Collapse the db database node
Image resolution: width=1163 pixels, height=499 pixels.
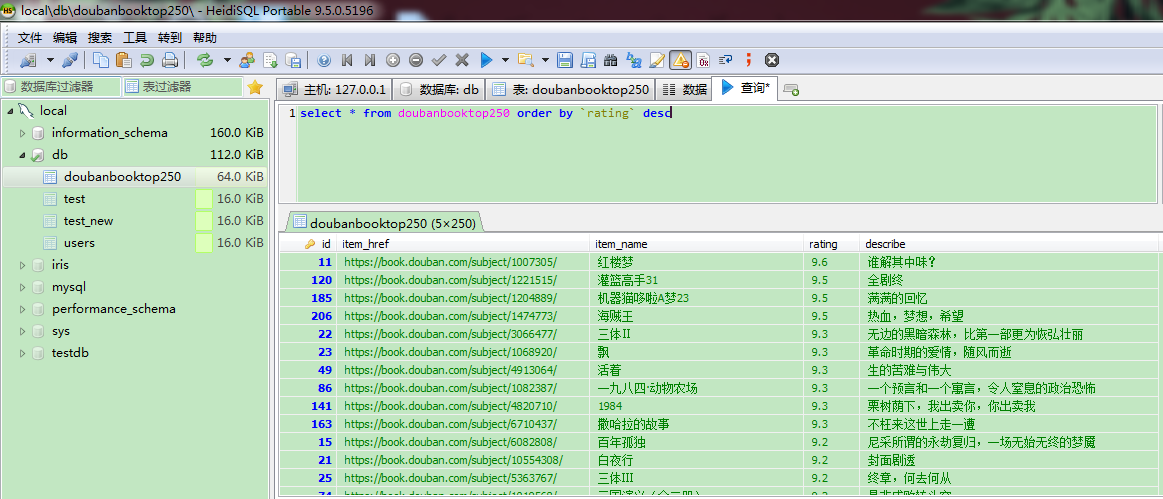pyautogui.click(x=22, y=156)
